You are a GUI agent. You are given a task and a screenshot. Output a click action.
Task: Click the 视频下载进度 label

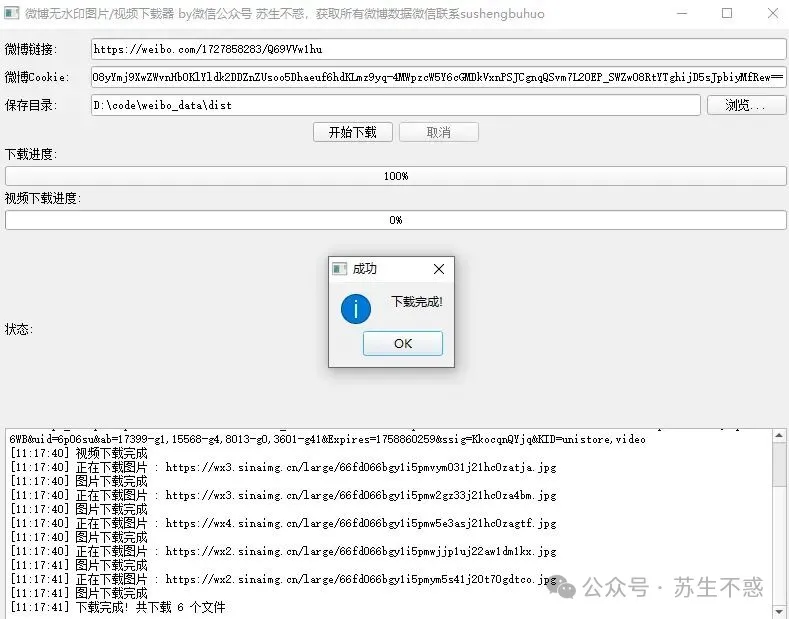43,198
